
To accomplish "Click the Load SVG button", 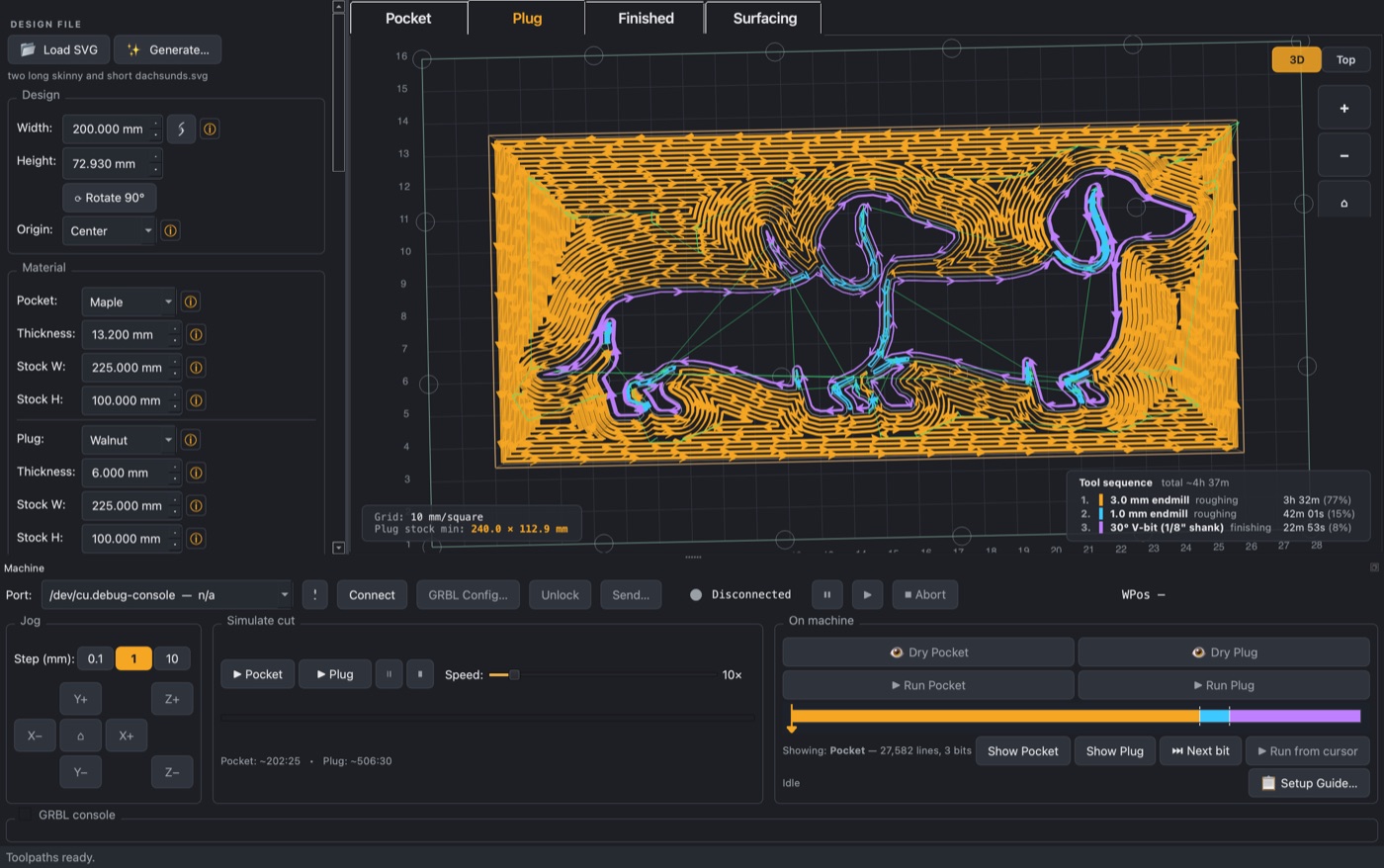I will (x=59, y=49).
